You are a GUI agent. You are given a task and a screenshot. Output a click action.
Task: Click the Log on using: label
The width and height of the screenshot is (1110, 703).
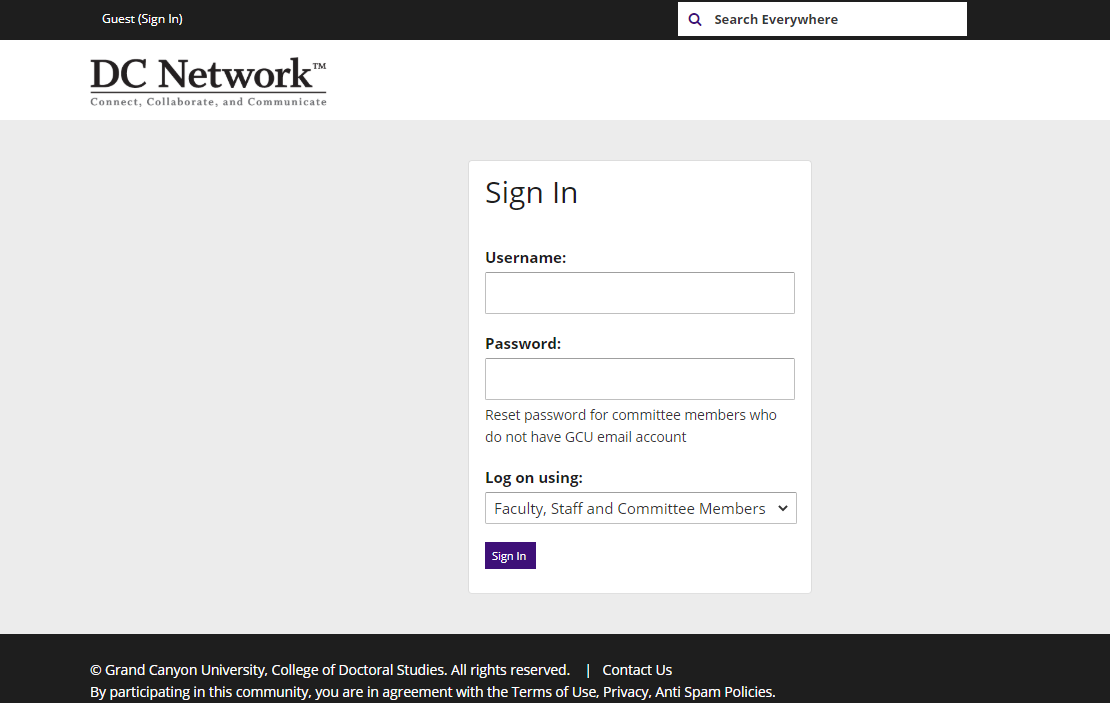tap(534, 478)
